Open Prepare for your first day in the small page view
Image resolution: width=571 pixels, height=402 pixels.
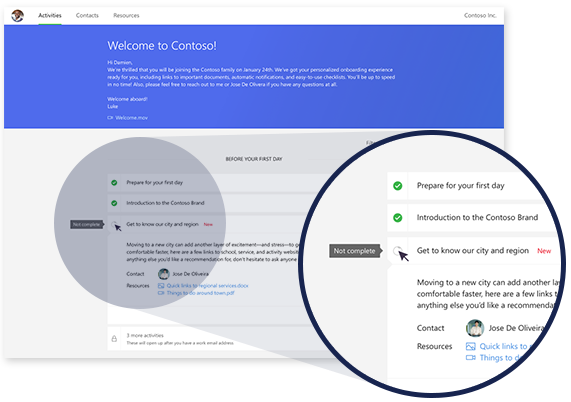point(154,182)
